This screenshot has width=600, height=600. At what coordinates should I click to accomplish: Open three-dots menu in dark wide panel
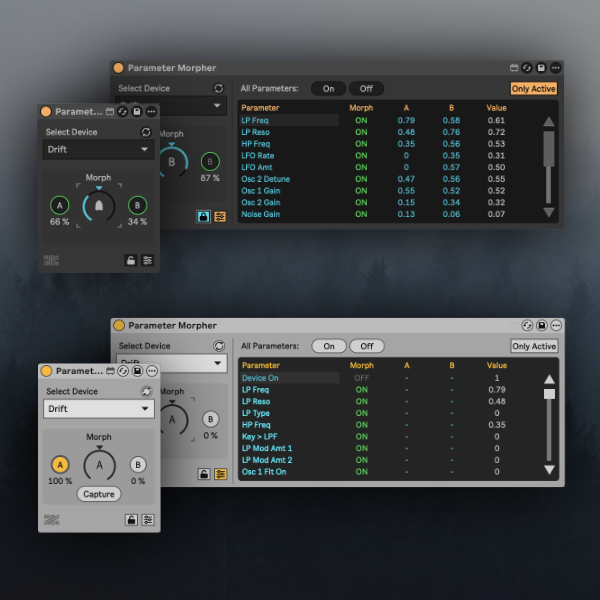click(x=555, y=68)
